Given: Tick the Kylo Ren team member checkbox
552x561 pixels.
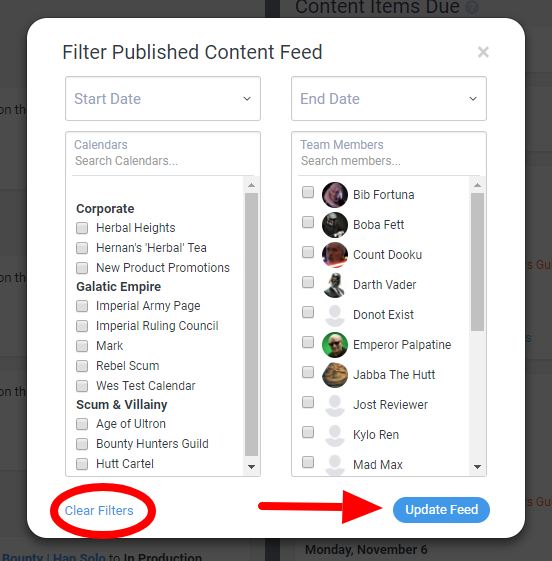Looking at the screenshot, I should [308, 432].
